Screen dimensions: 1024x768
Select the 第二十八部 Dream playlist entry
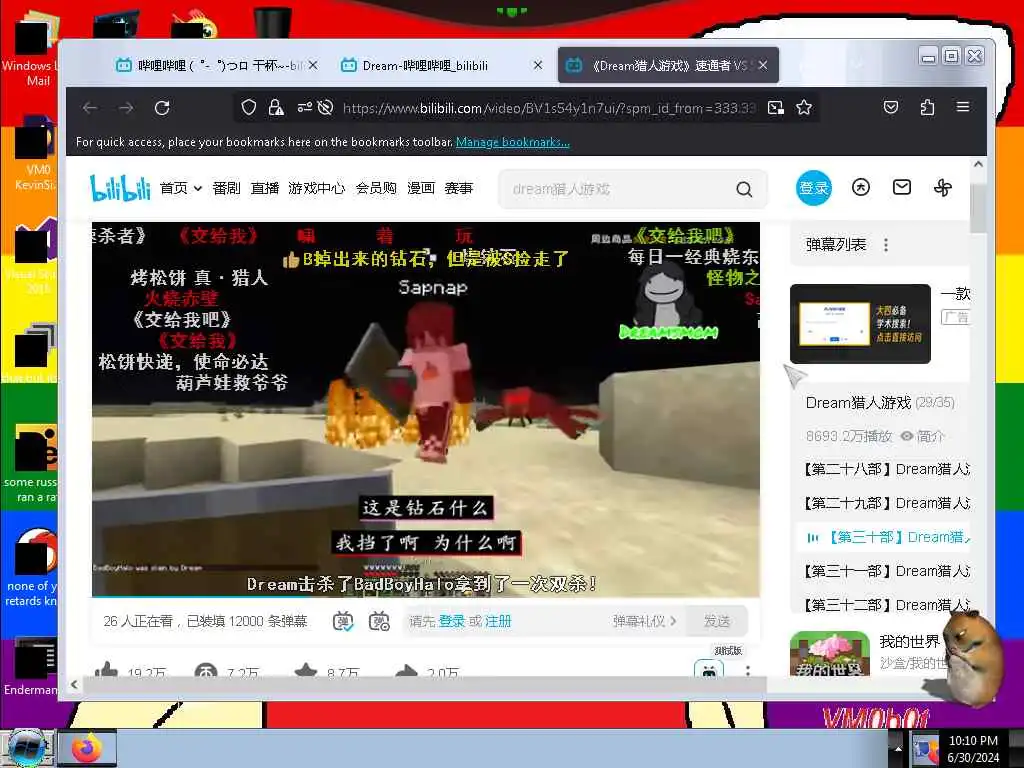coord(886,469)
